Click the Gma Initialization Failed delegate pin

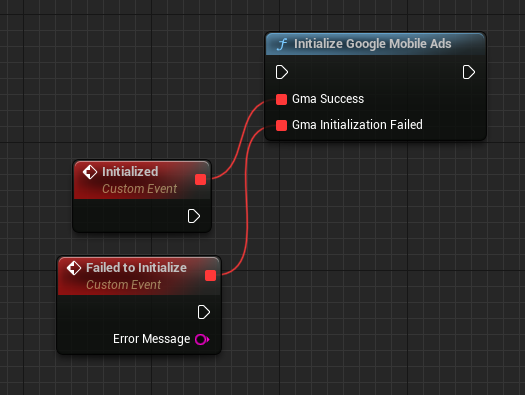[281, 125]
